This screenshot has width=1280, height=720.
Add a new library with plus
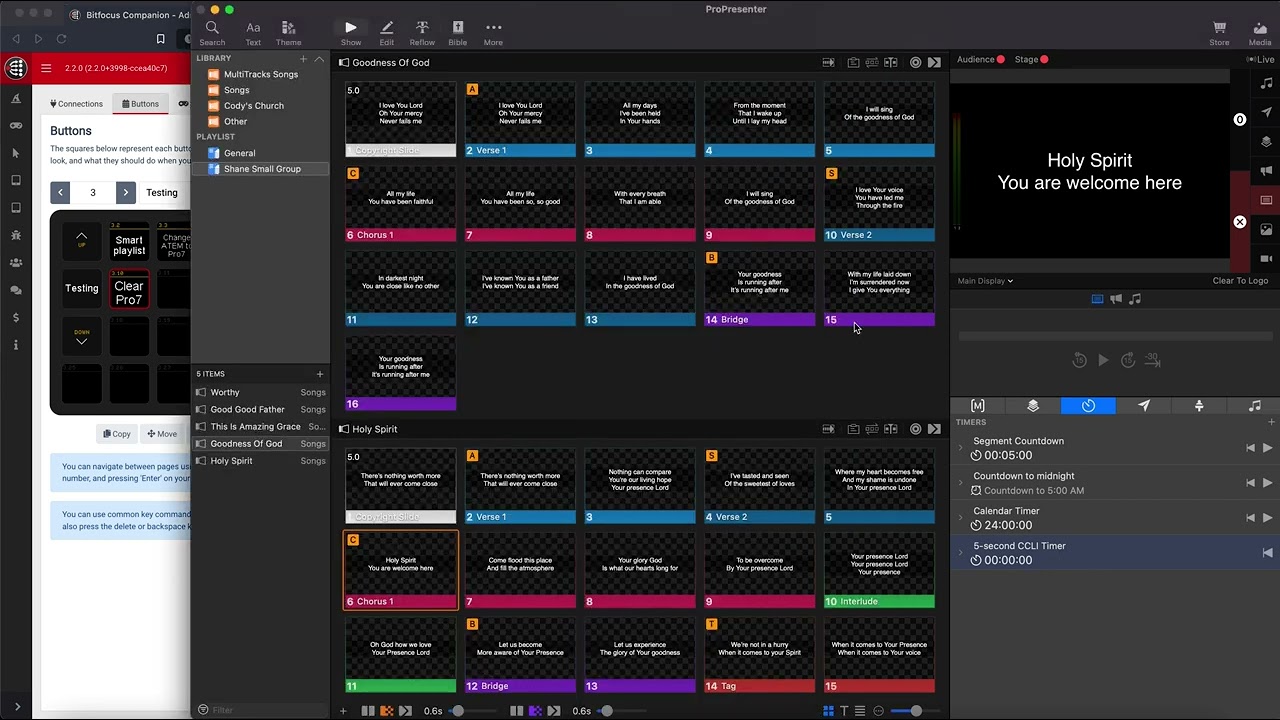click(303, 59)
